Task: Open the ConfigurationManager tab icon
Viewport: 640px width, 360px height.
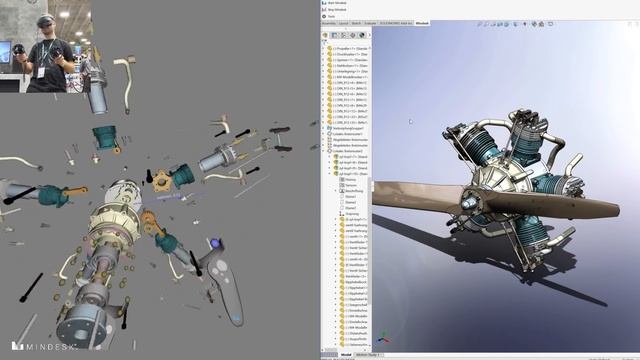Action: pos(343,35)
